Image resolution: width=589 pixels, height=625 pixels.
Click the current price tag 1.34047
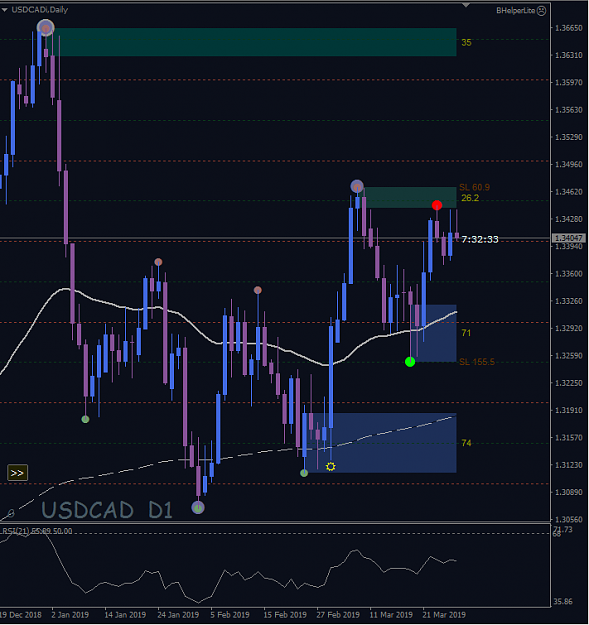click(x=569, y=238)
